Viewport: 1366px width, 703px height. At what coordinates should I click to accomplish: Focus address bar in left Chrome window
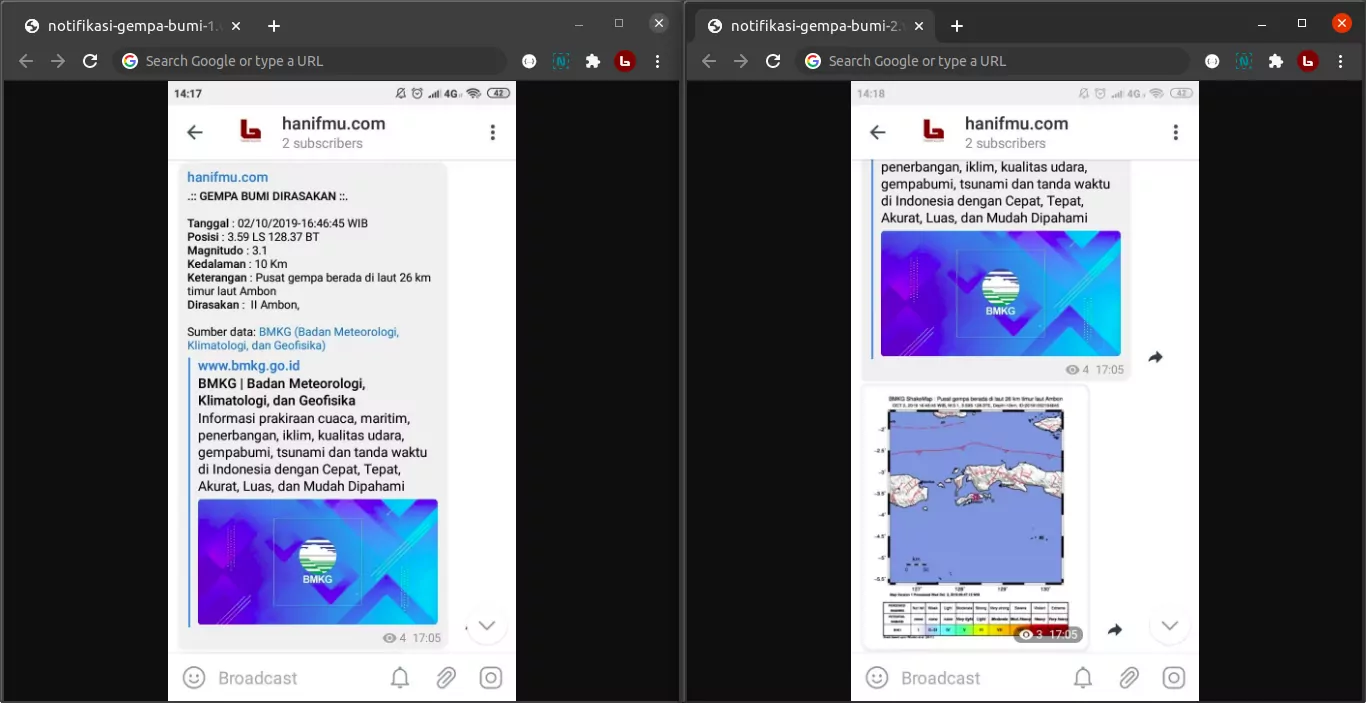(x=310, y=61)
